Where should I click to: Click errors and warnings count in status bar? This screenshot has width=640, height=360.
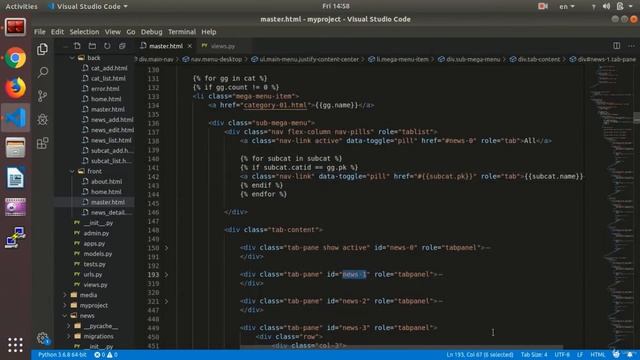[x=106, y=355]
